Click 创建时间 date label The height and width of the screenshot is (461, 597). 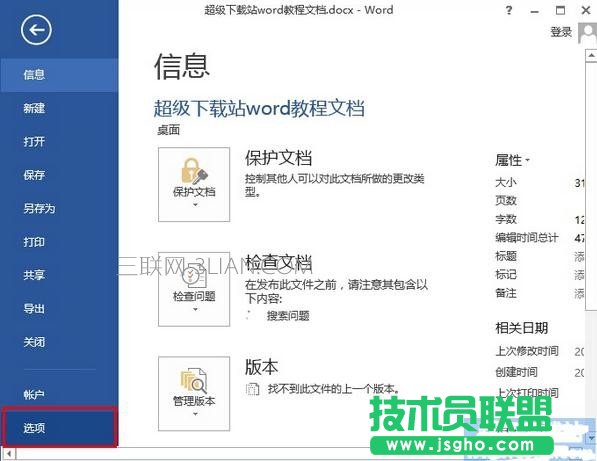tap(516, 372)
